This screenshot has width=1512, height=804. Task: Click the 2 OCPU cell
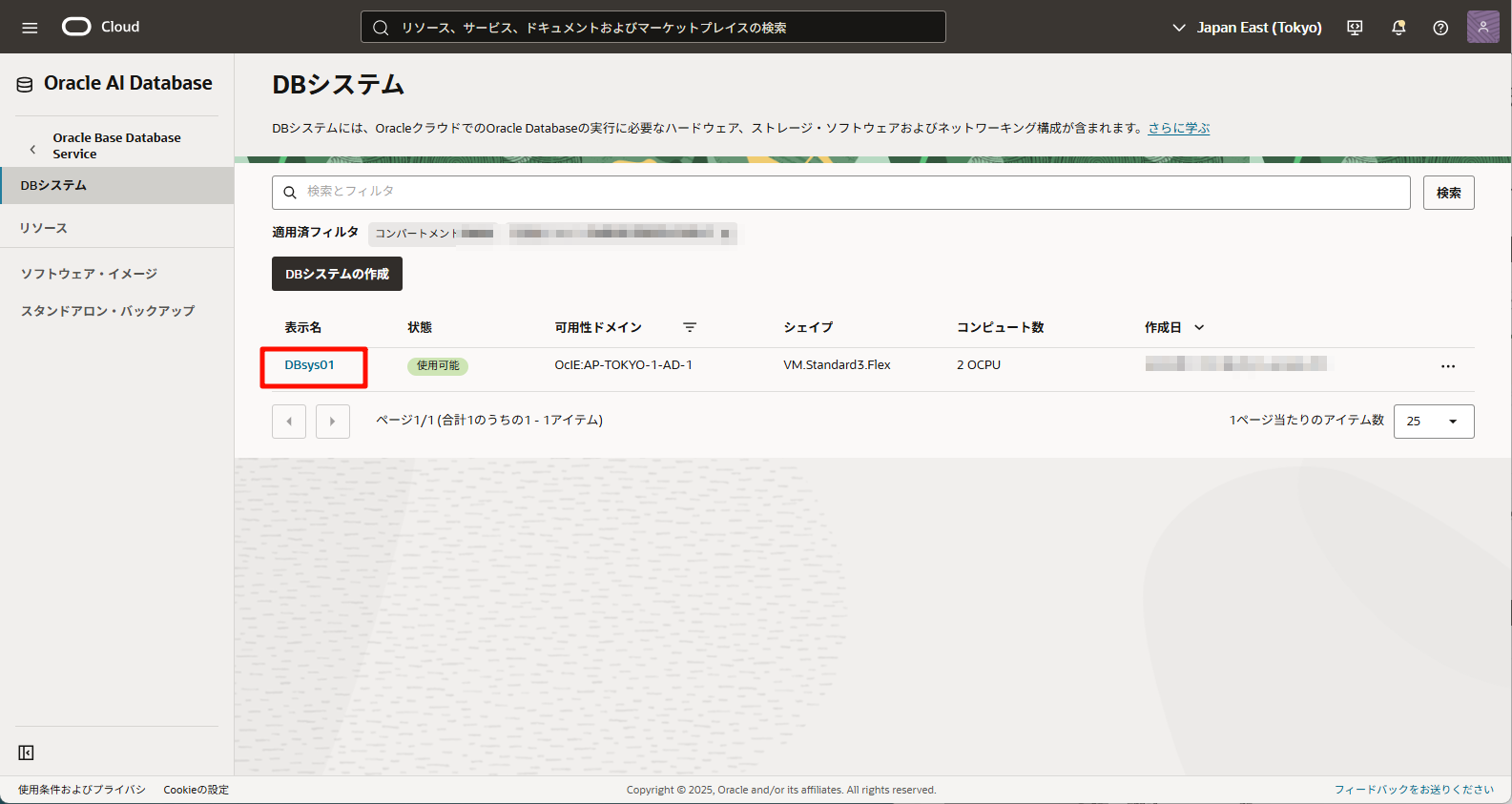tap(979, 365)
